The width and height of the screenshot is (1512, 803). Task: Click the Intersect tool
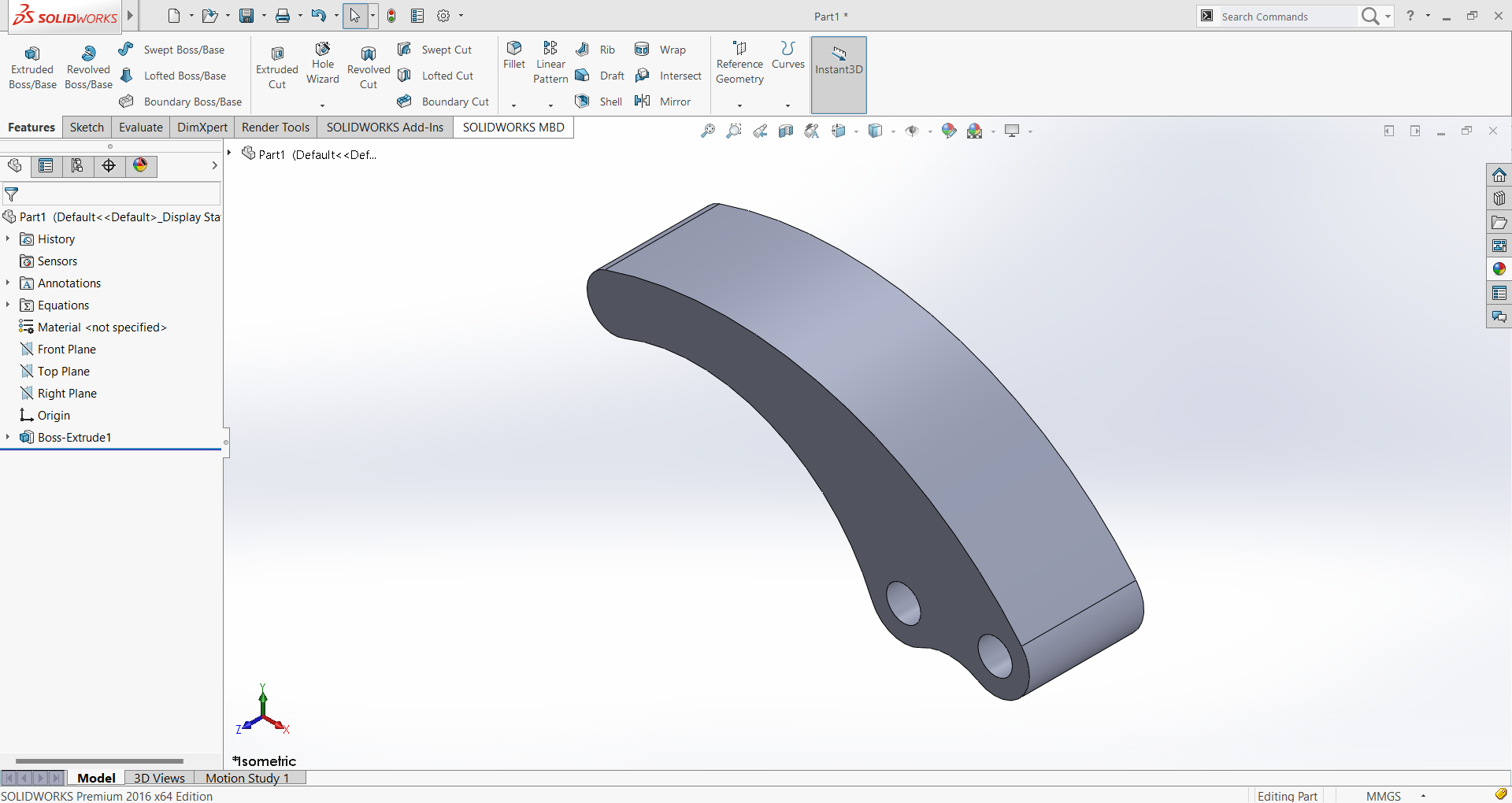(668, 76)
